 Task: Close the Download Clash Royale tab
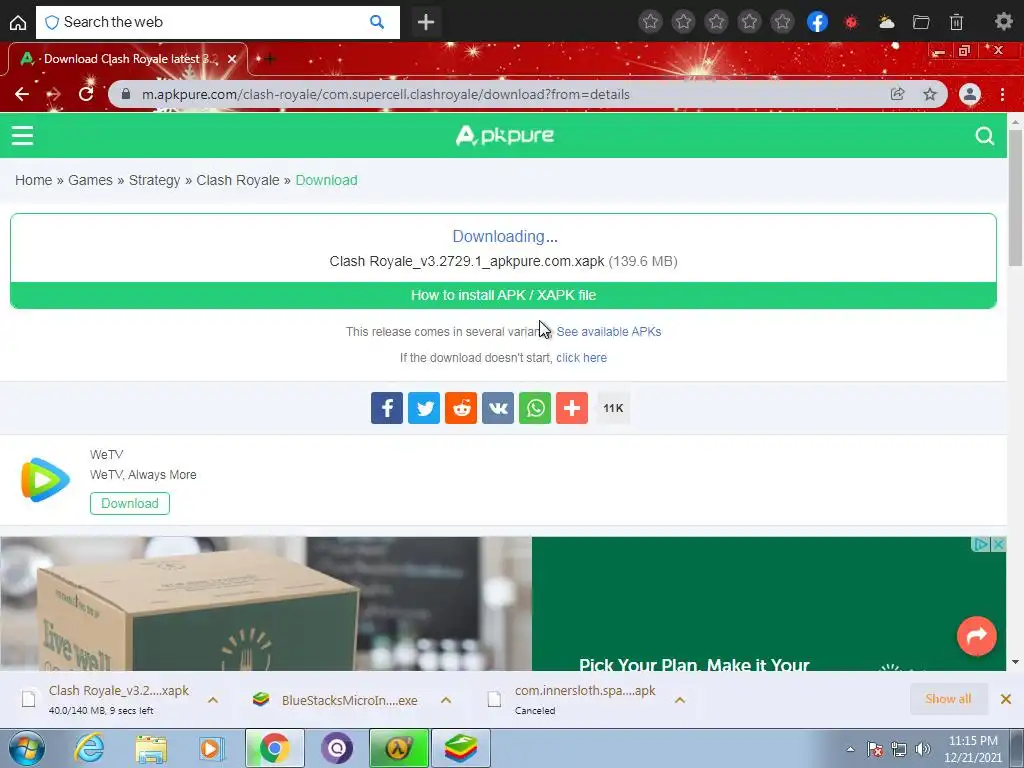(x=232, y=59)
